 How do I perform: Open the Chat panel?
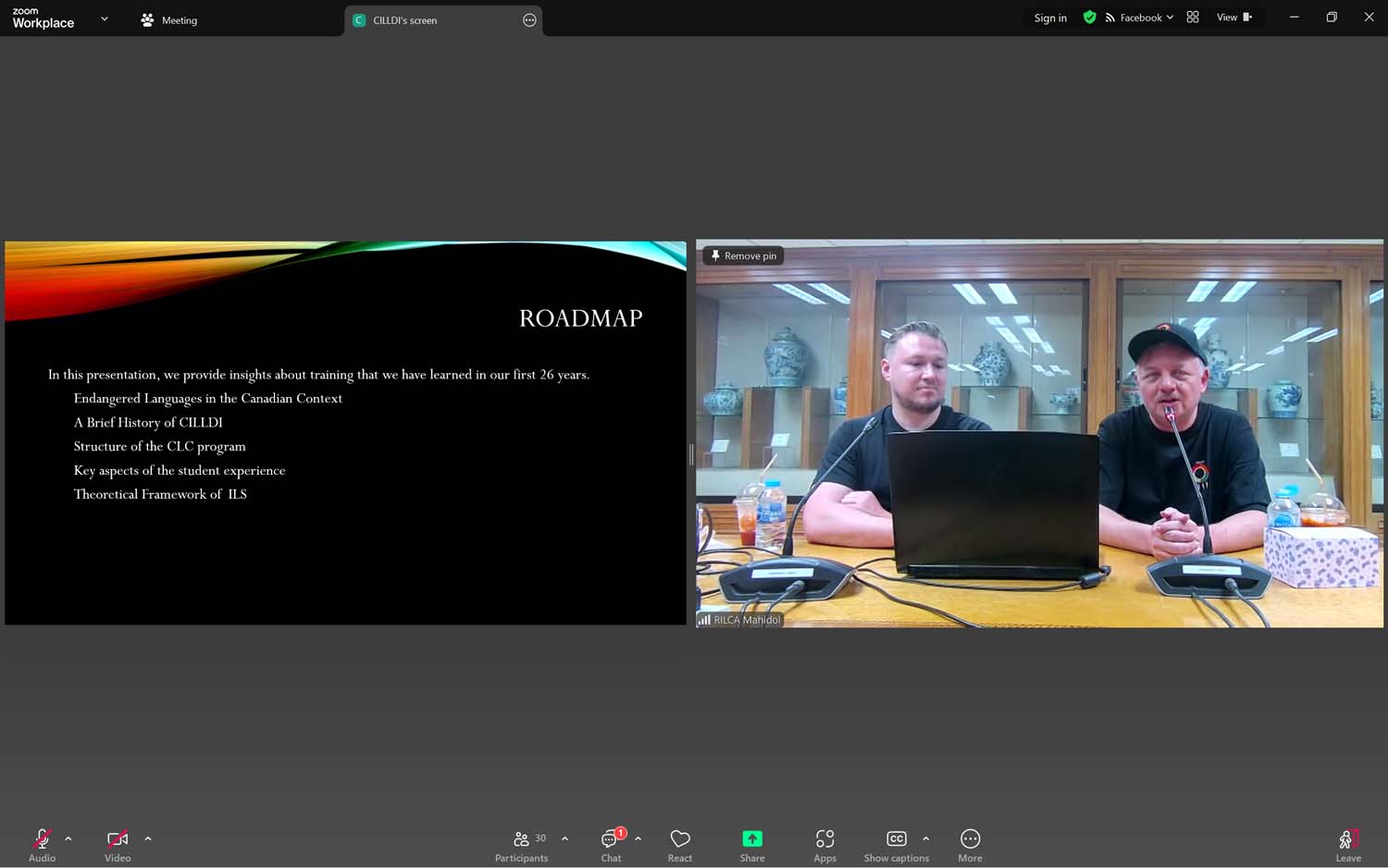coord(611,845)
